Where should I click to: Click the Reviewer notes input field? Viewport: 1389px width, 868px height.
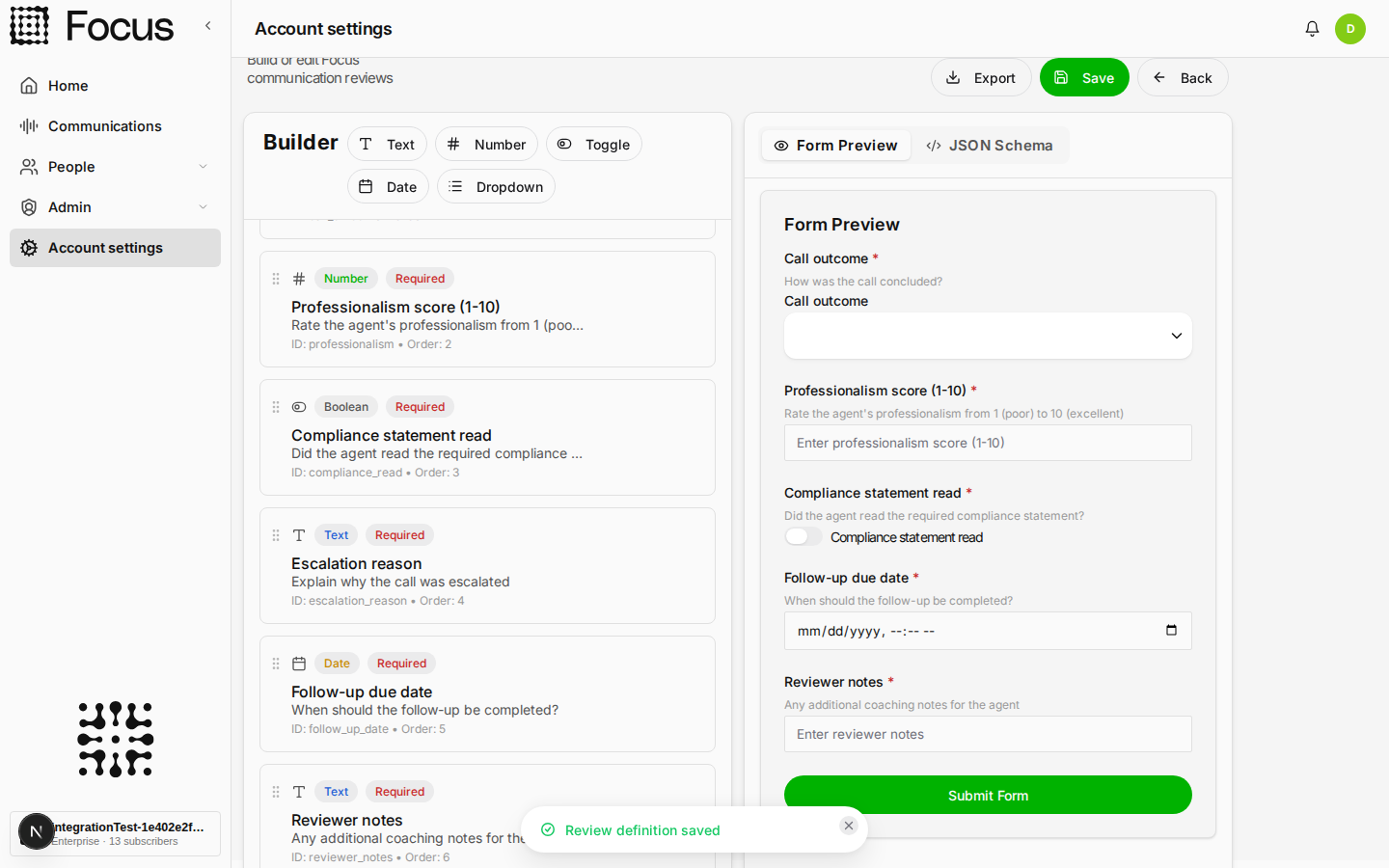click(x=988, y=734)
